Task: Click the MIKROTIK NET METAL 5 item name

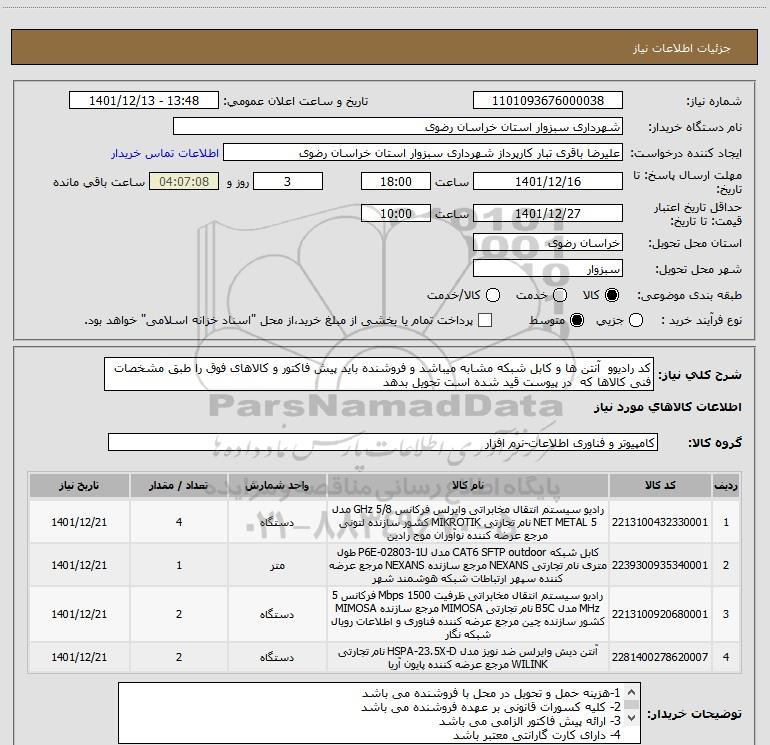Action: (x=468, y=522)
